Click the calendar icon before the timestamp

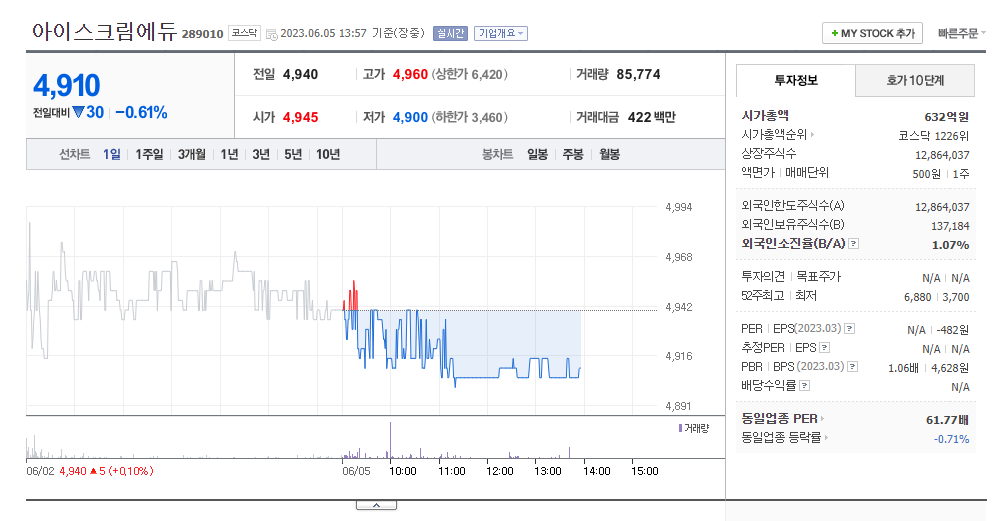coord(271,34)
